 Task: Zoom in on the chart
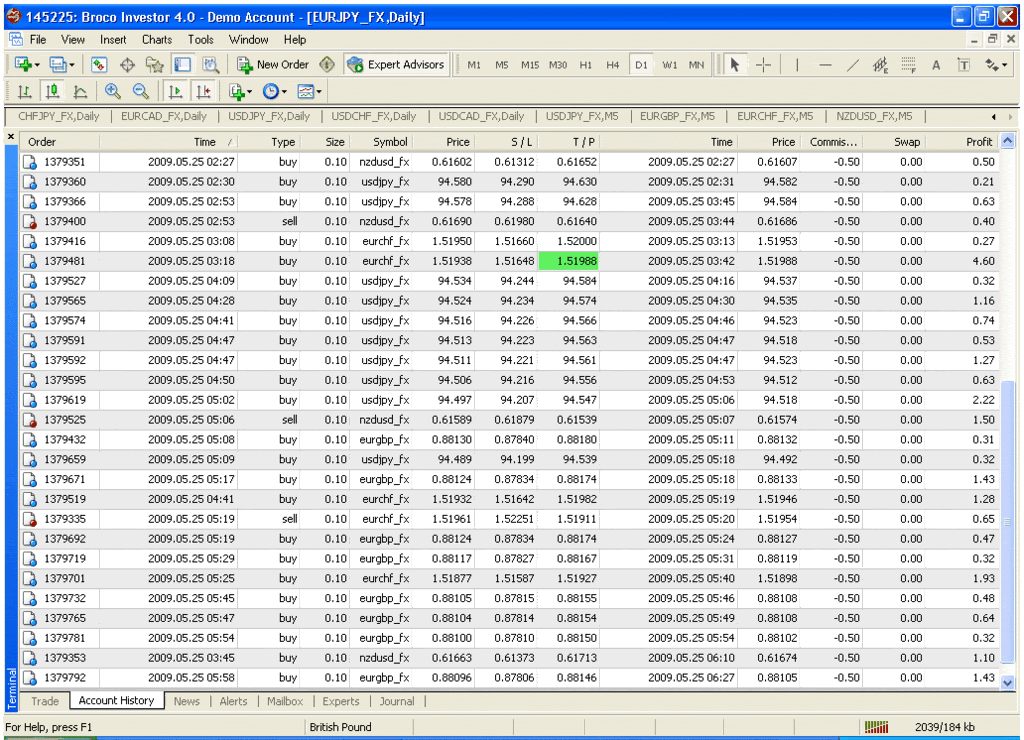click(x=112, y=91)
